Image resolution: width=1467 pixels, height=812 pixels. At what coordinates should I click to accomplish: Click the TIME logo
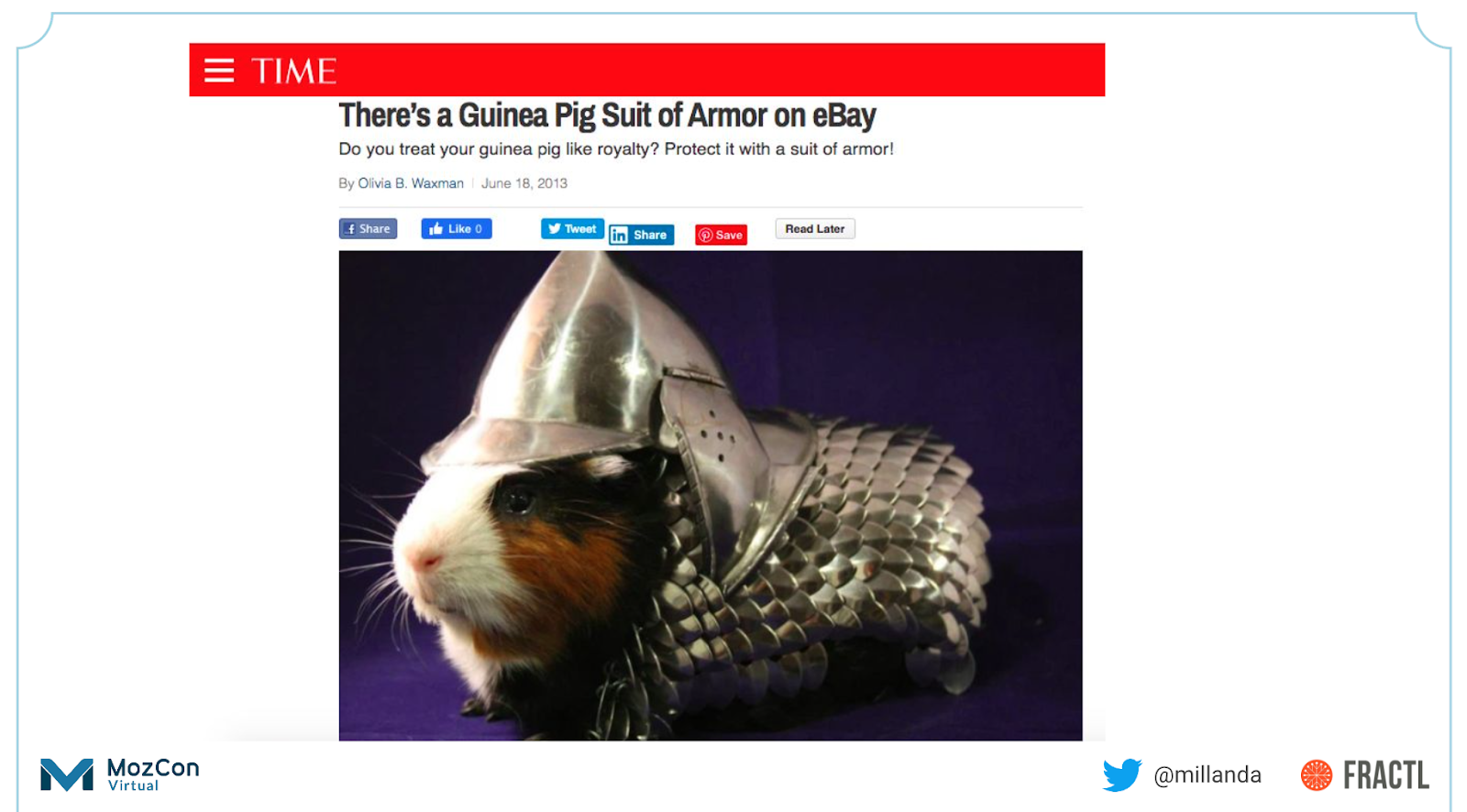click(x=293, y=71)
